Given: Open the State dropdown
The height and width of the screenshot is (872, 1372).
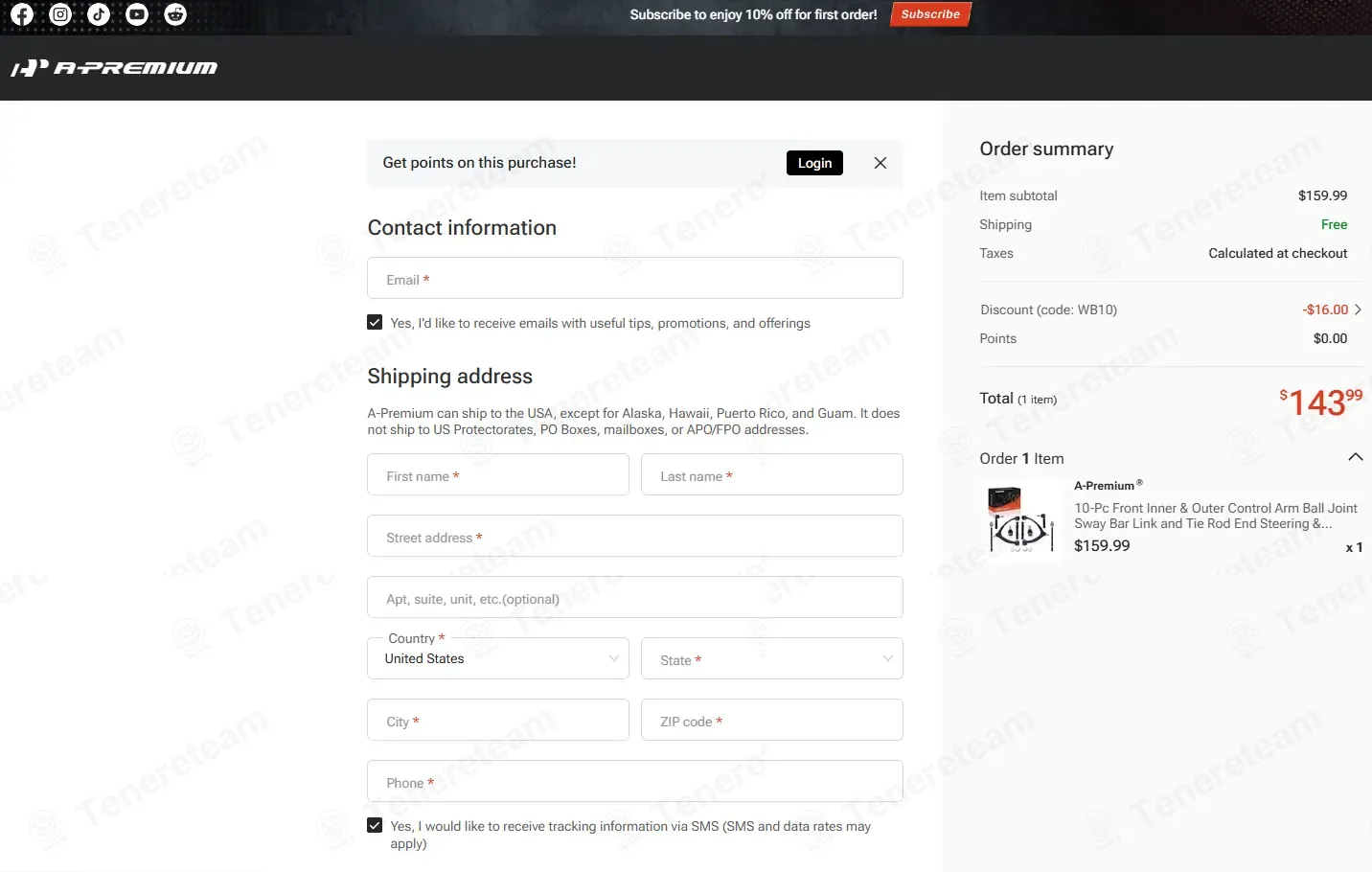Looking at the screenshot, I should 772,658.
